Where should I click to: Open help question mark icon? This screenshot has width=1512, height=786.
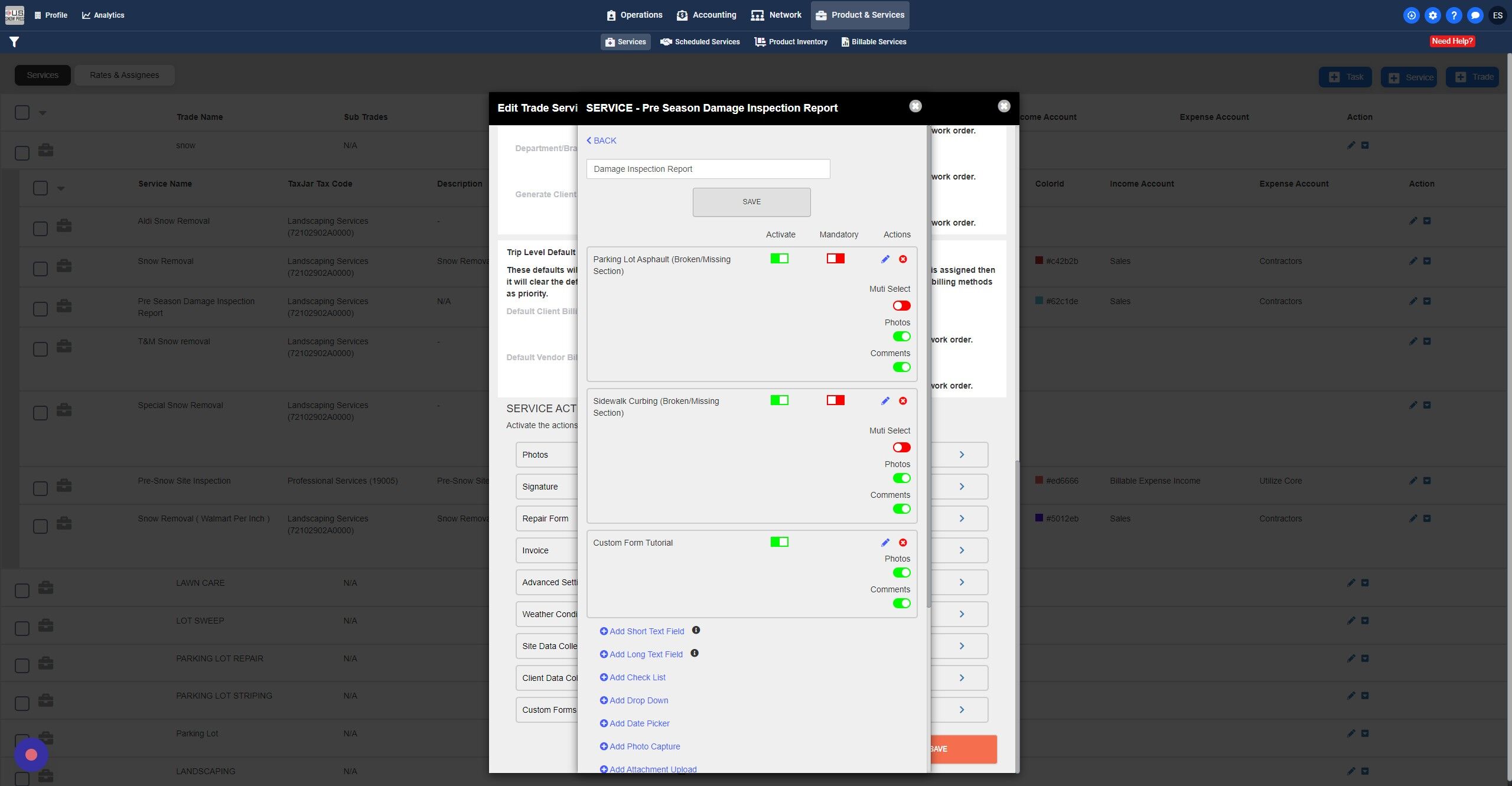pos(1454,15)
